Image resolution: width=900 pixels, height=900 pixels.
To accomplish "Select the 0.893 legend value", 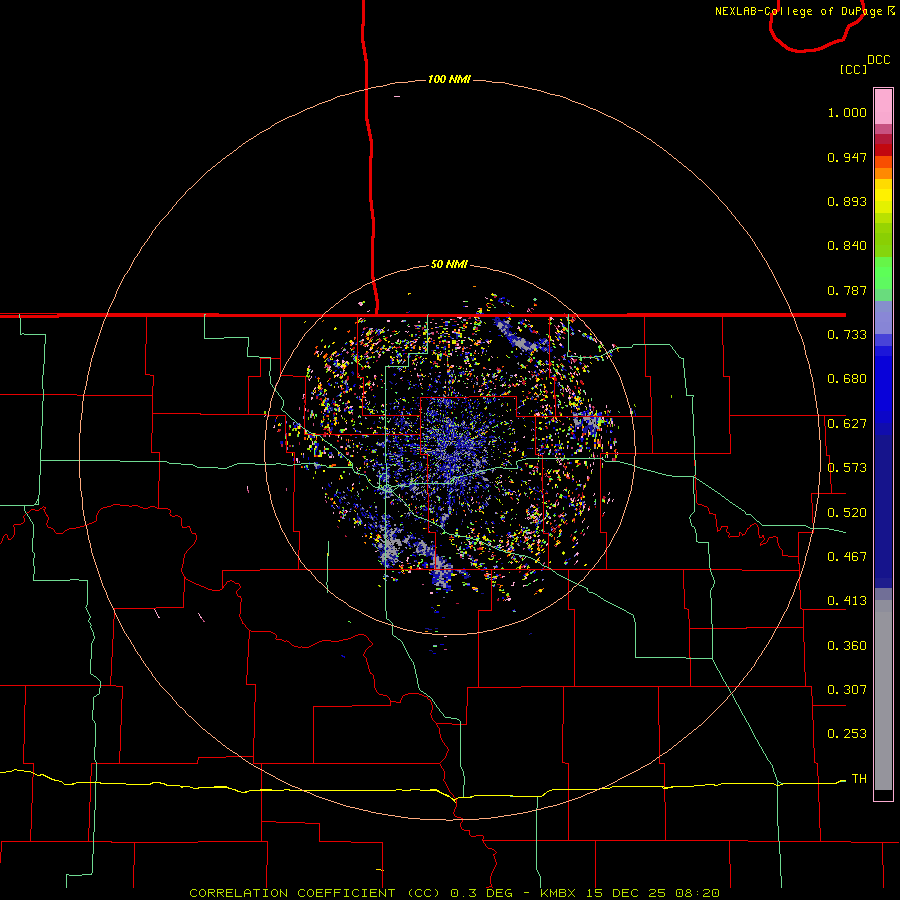I will (847, 201).
